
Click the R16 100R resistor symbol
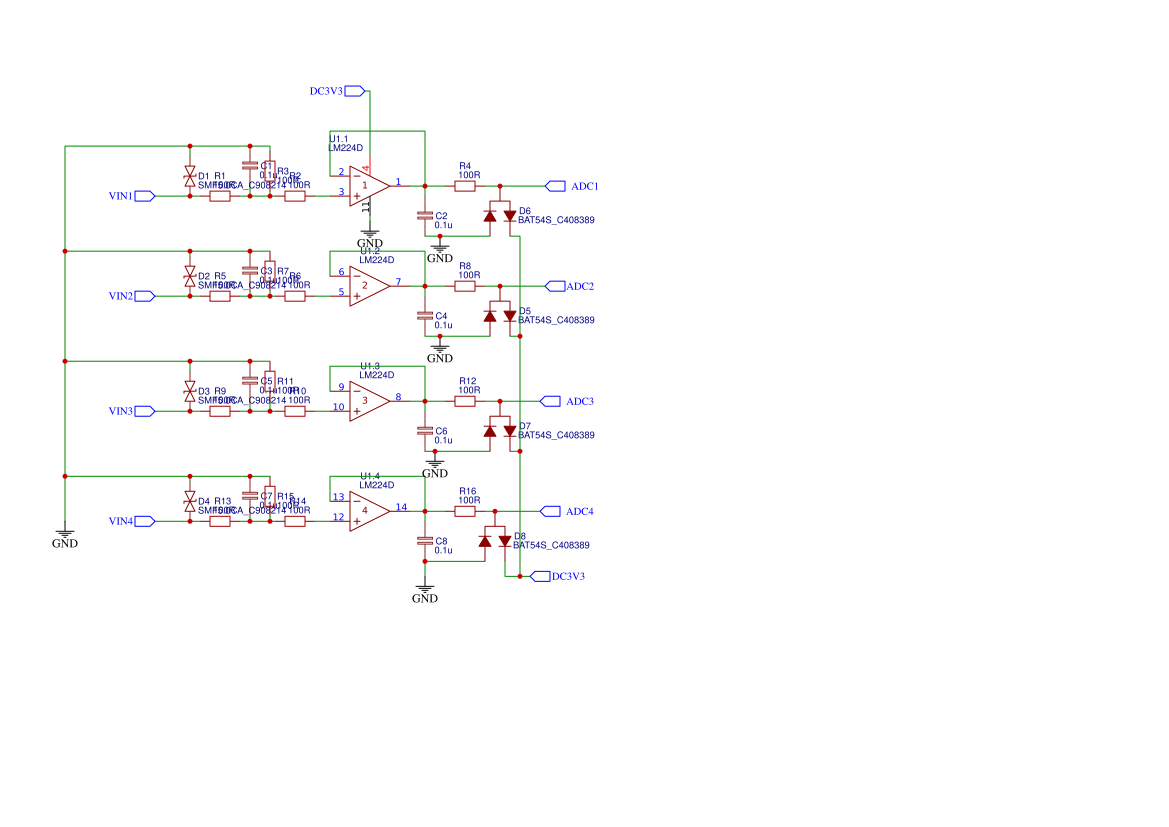click(464, 512)
